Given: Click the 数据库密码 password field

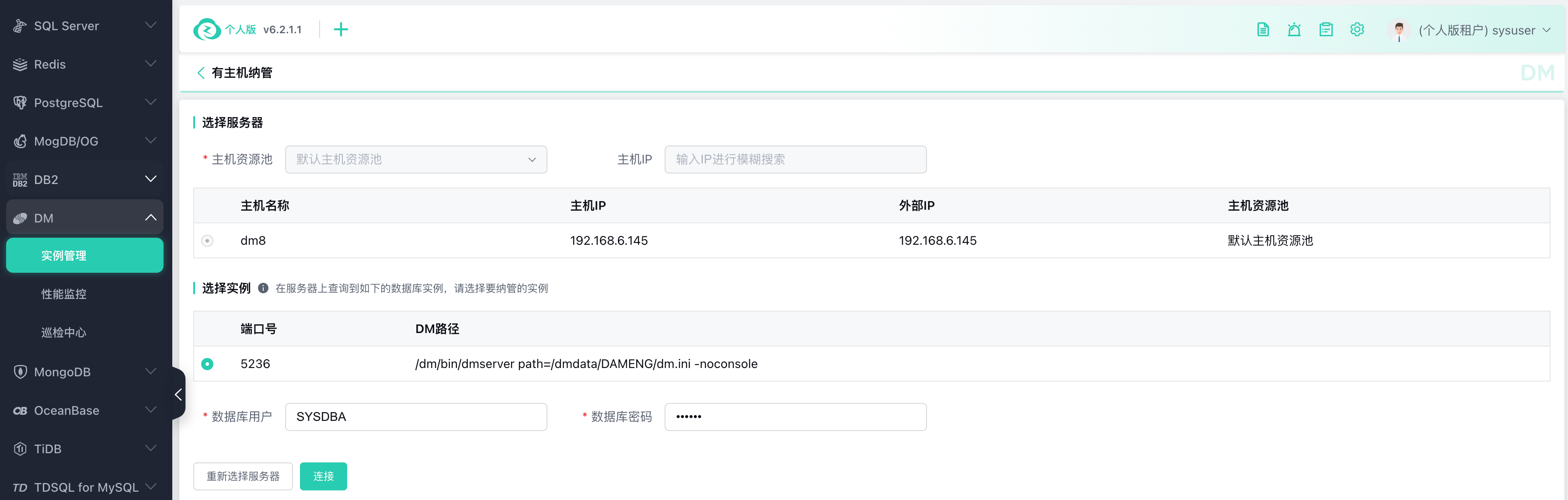Looking at the screenshot, I should pyautogui.click(x=795, y=417).
